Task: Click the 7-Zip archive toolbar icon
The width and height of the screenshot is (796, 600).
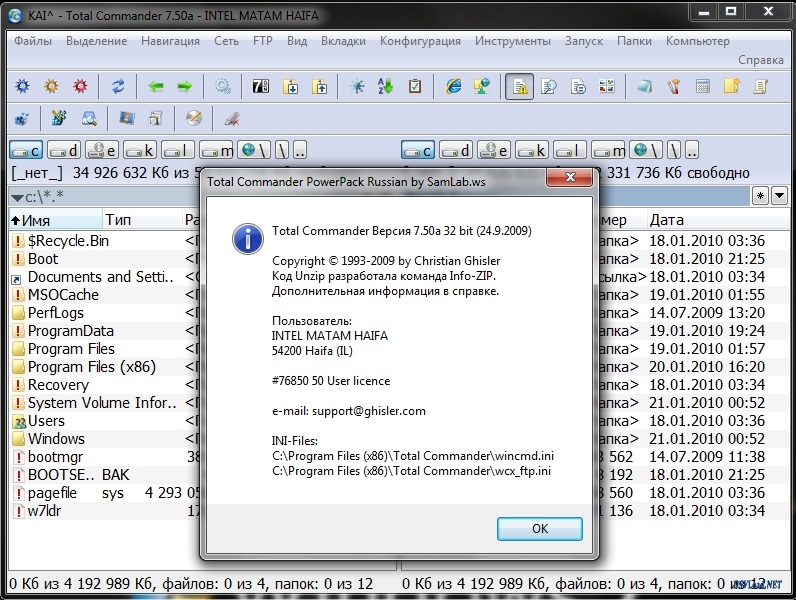Action: point(261,86)
